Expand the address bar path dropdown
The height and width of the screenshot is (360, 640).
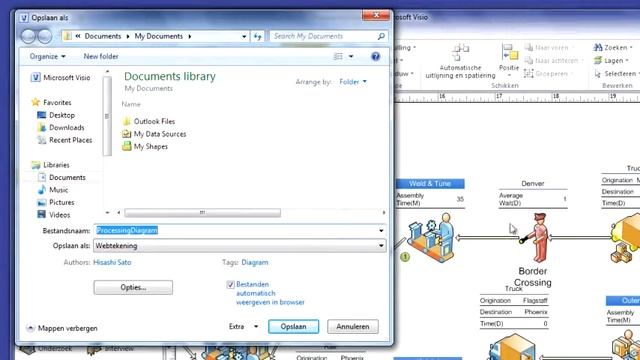[x=244, y=36]
